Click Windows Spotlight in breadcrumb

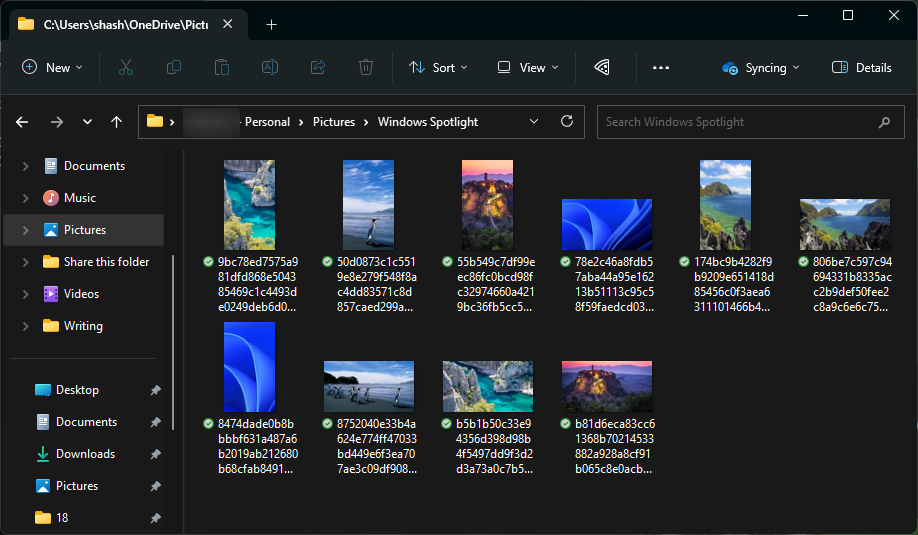pos(428,122)
